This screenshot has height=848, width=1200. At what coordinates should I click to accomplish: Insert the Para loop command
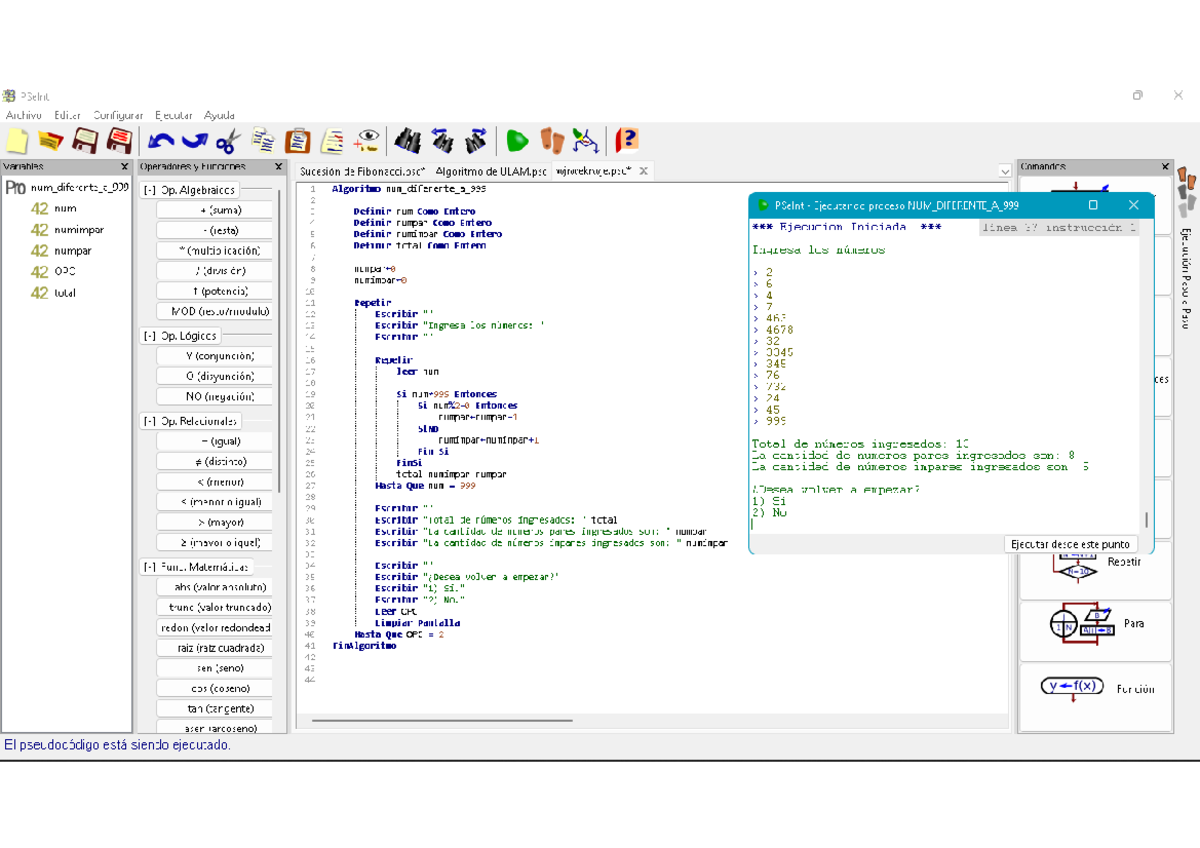point(1095,624)
